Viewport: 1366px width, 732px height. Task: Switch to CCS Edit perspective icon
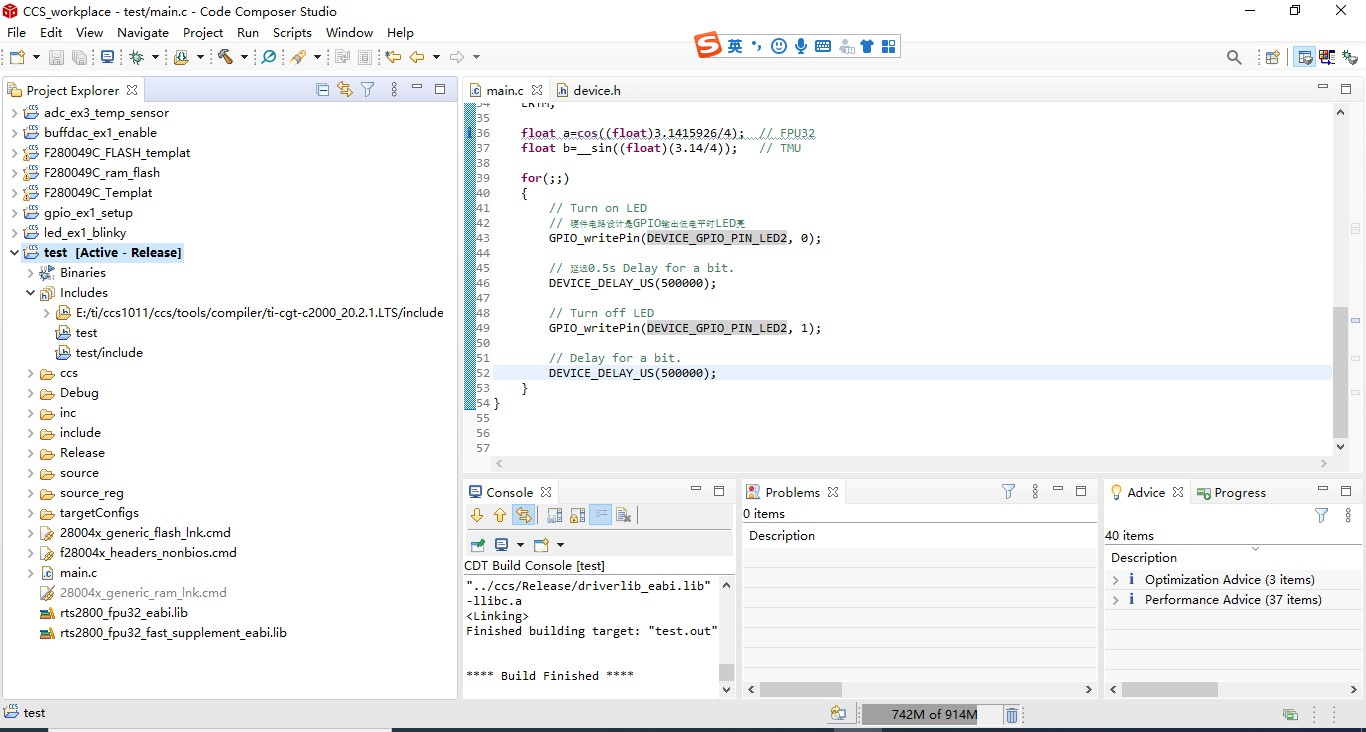[1305, 57]
